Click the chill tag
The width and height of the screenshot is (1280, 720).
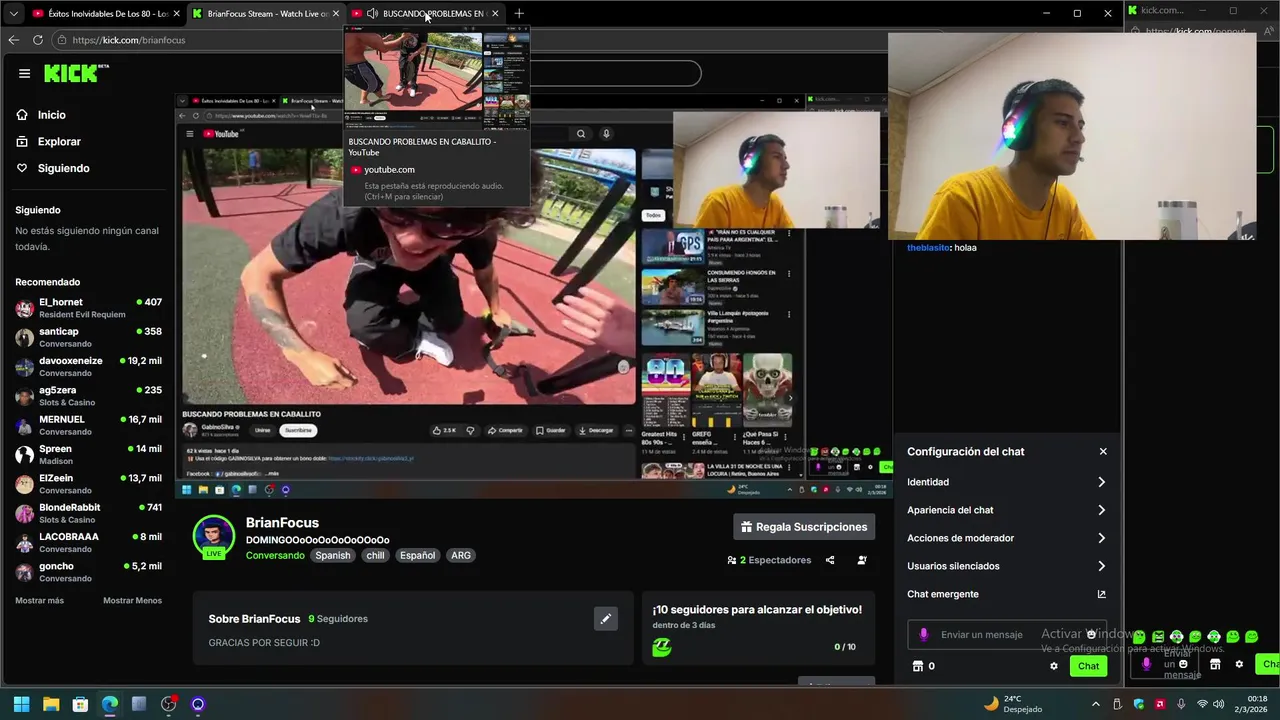375,555
